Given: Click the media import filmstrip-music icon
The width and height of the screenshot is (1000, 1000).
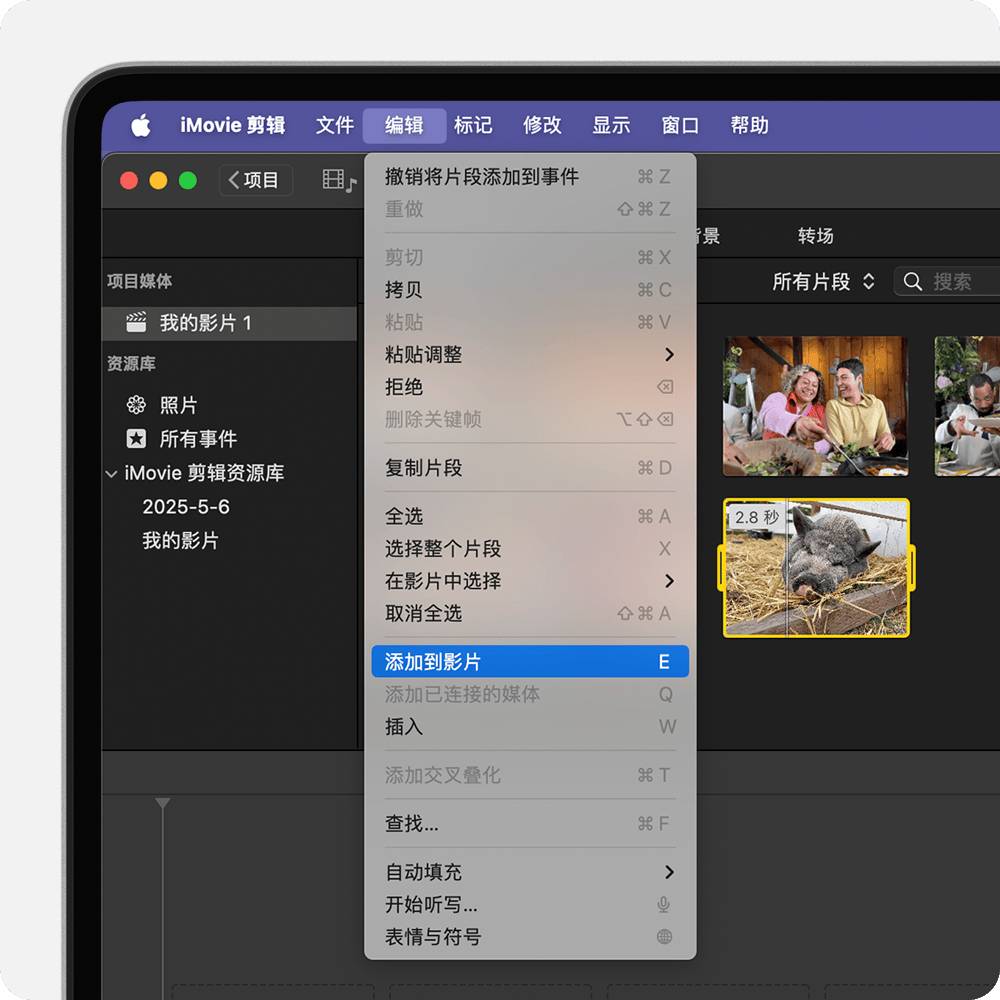Looking at the screenshot, I should pos(339,180).
